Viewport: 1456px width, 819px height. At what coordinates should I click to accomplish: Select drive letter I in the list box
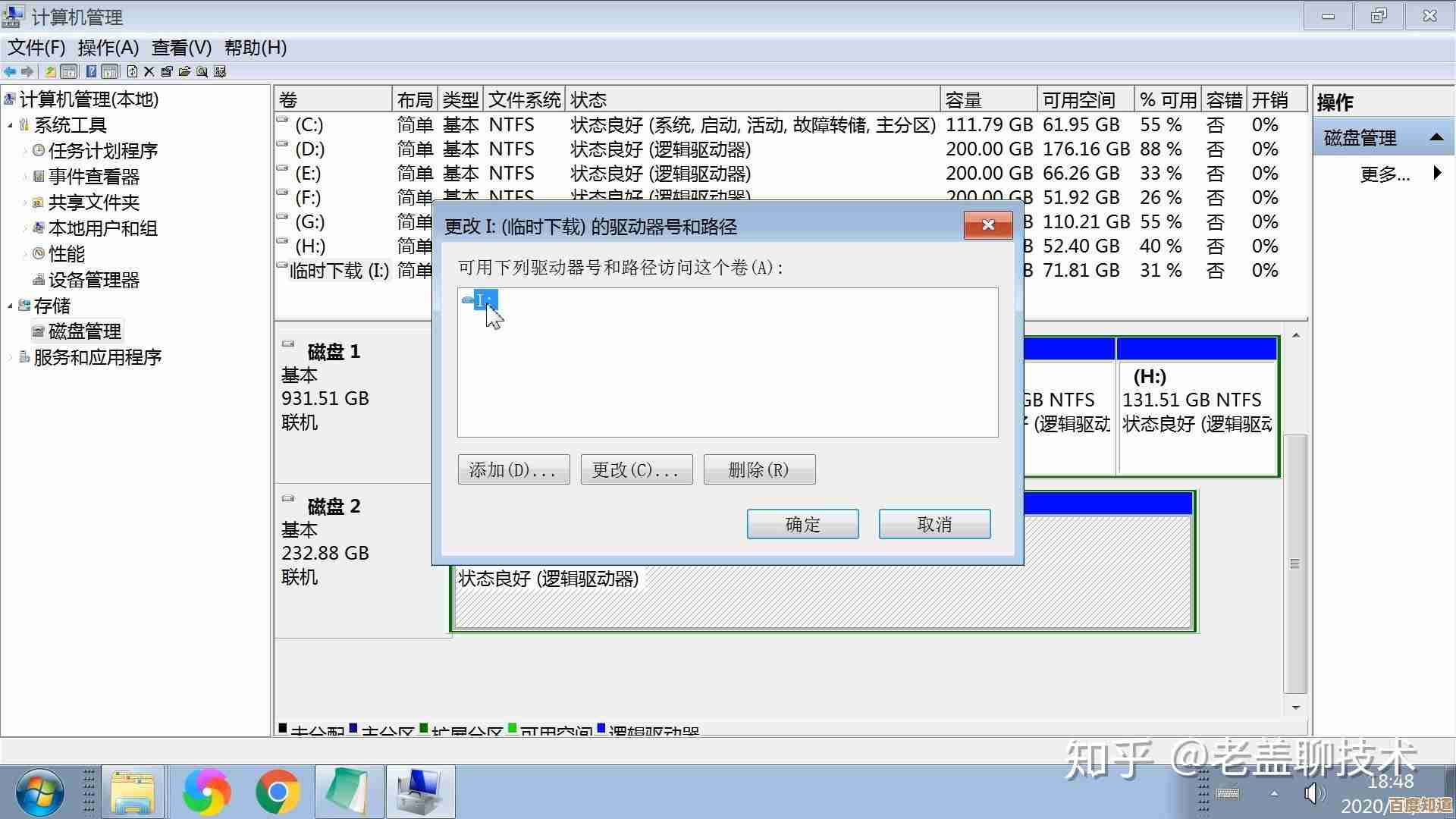point(484,300)
